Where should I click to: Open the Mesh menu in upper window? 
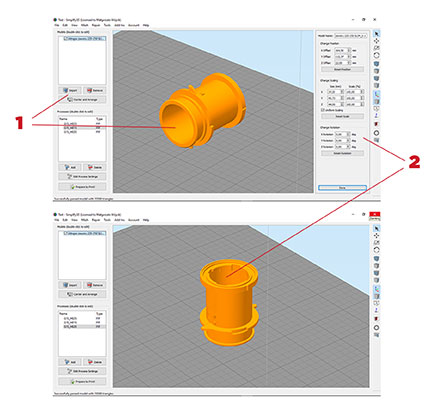tap(85, 25)
